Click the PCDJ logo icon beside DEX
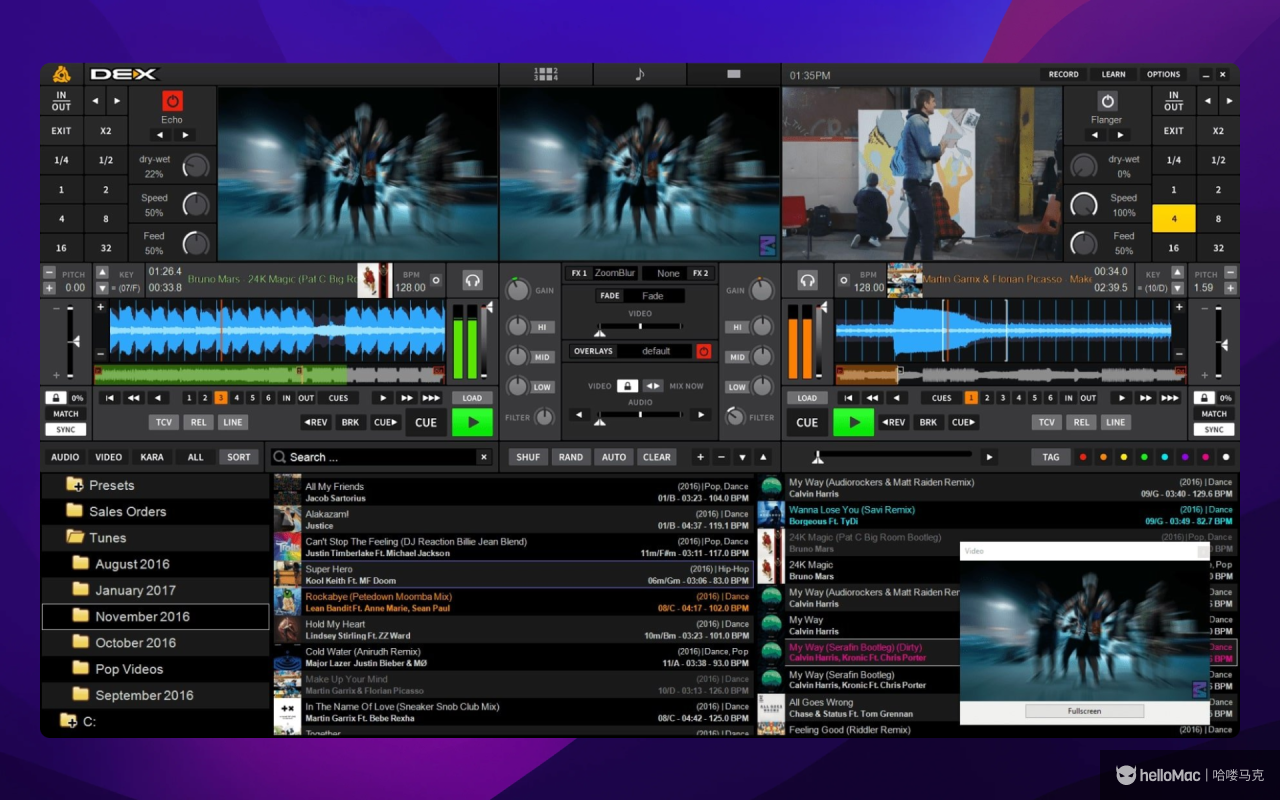The height and width of the screenshot is (800, 1280). pyautogui.click(x=62, y=74)
